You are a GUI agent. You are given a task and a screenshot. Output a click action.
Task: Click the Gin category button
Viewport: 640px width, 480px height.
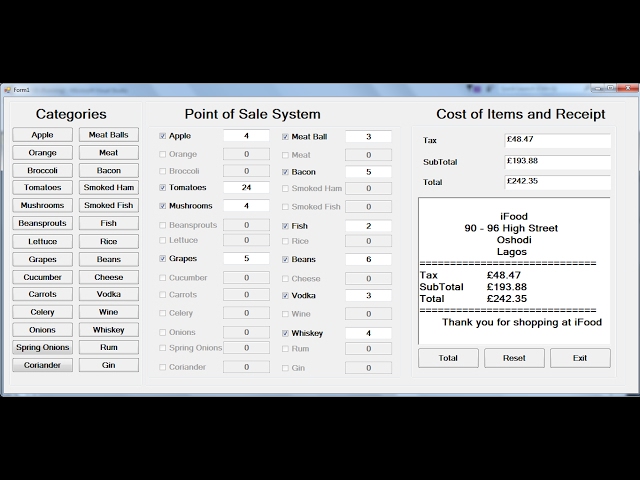point(109,365)
